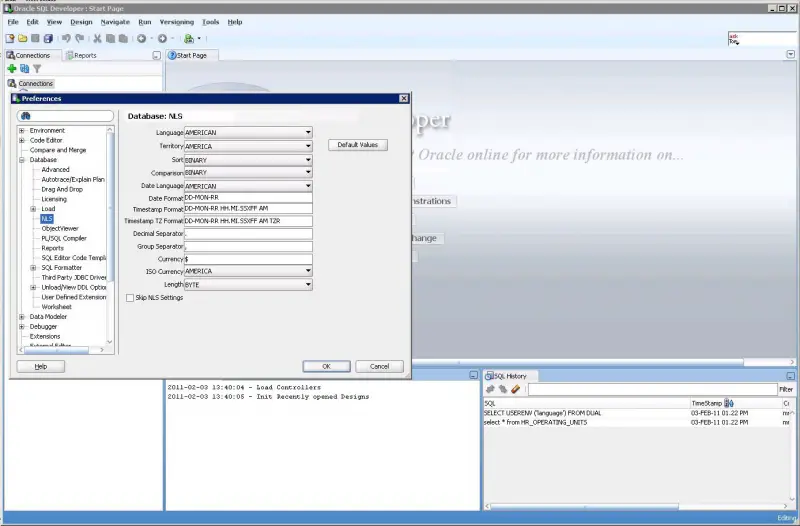This screenshot has width=800, height=526.
Task: Expand the Data Modeler tree node
Action: [x=22, y=317]
